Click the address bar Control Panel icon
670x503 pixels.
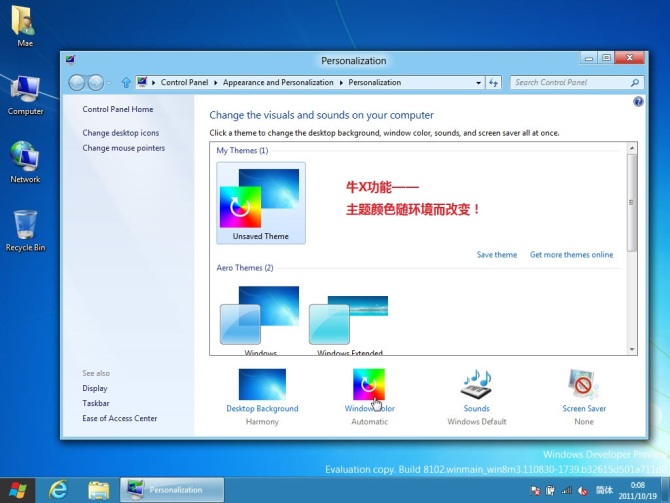[x=142, y=82]
